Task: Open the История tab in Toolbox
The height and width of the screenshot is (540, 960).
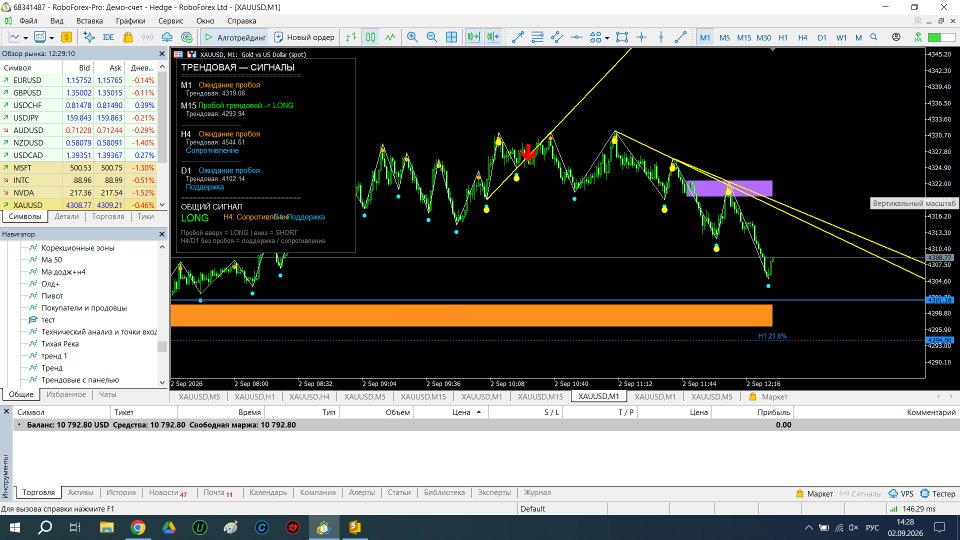Action: (121, 492)
